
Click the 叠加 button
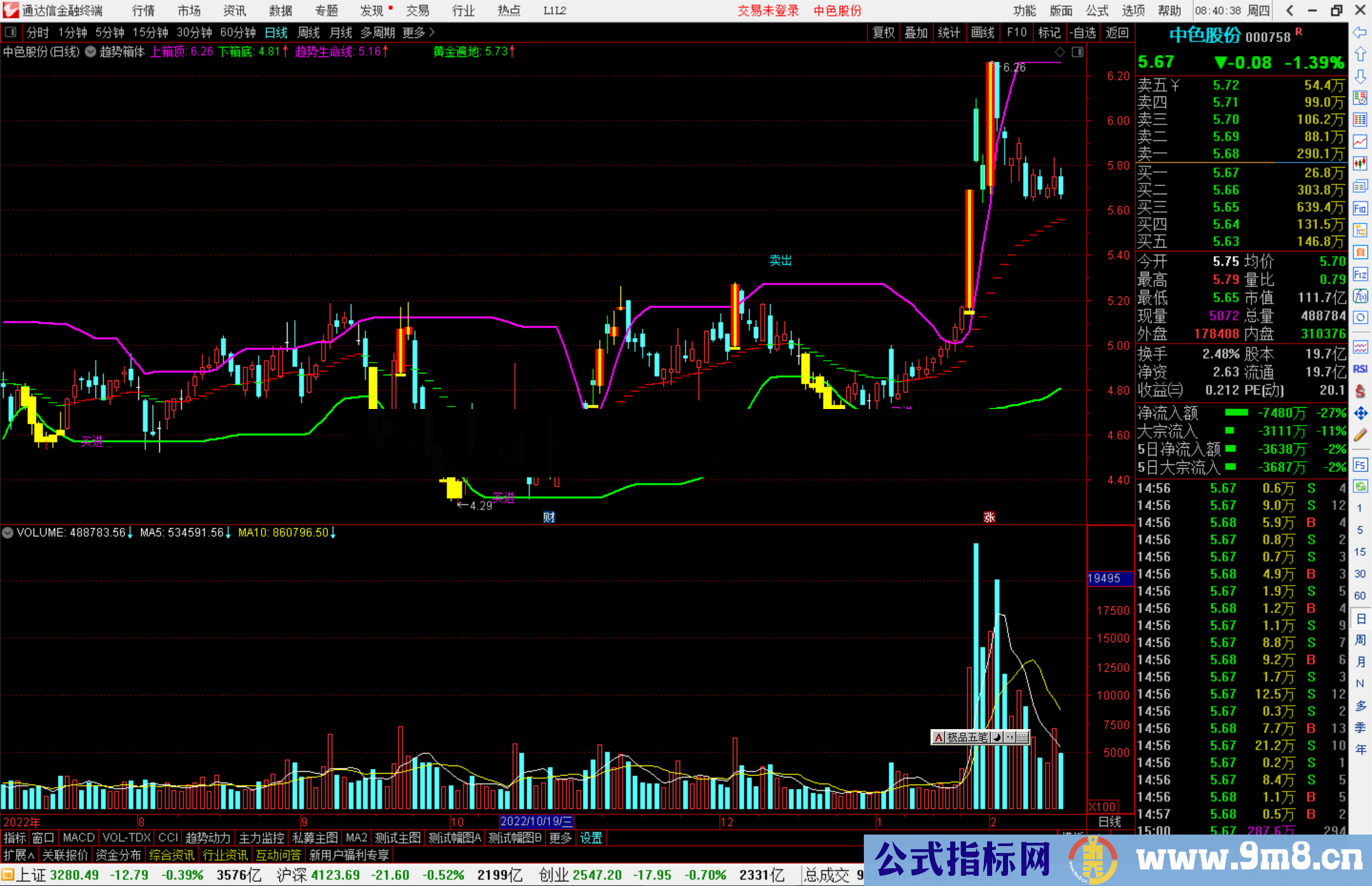click(916, 32)
